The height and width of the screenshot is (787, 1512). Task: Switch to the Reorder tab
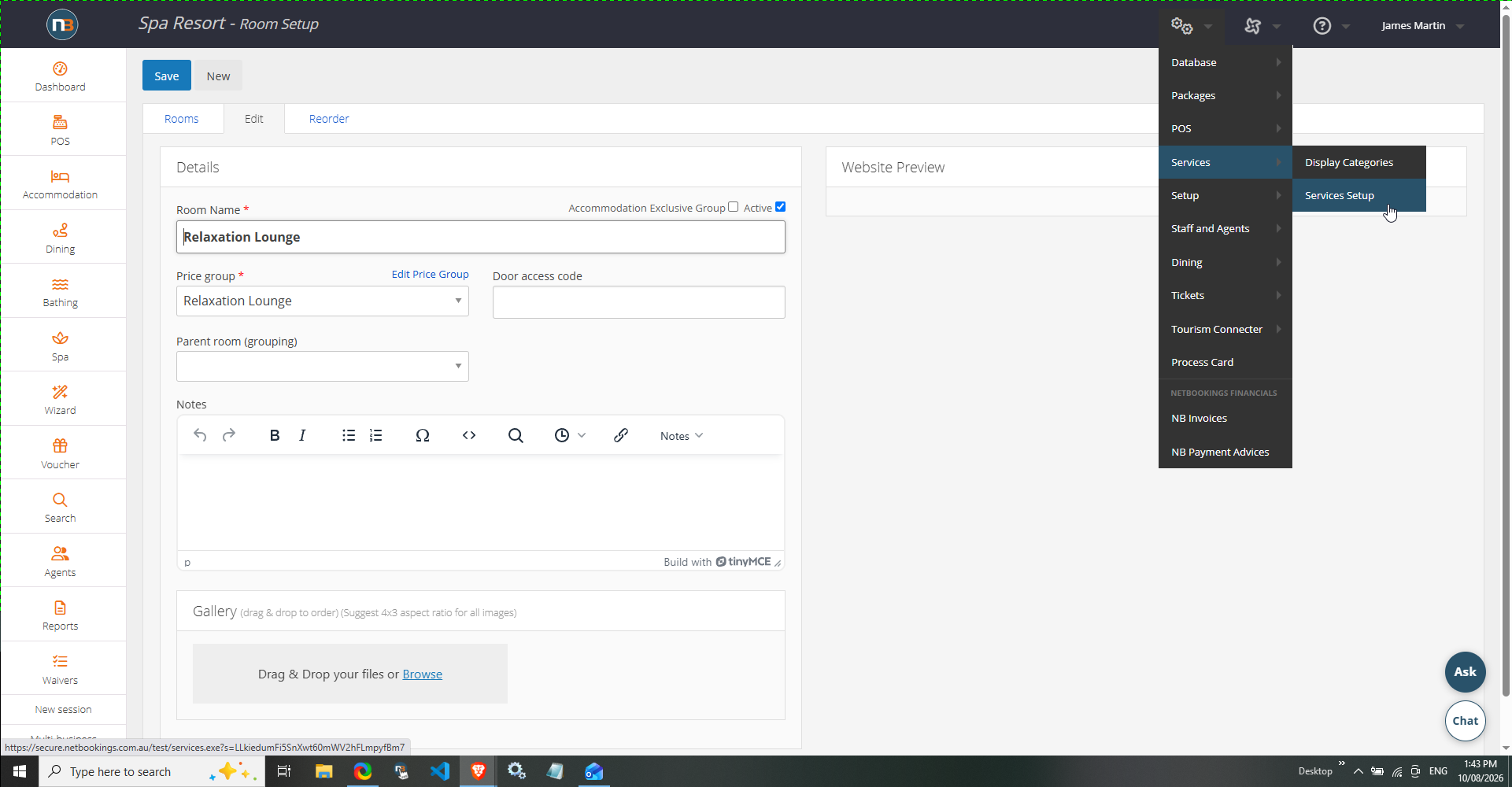pyautogui.click(x=329, y=119)
